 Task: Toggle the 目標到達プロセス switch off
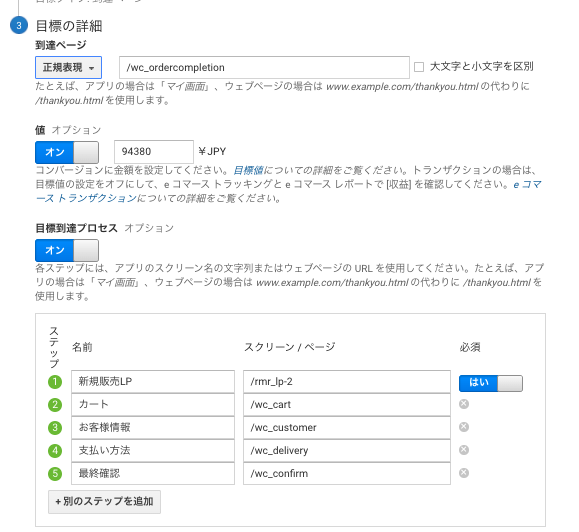click(x=67, y=250)
